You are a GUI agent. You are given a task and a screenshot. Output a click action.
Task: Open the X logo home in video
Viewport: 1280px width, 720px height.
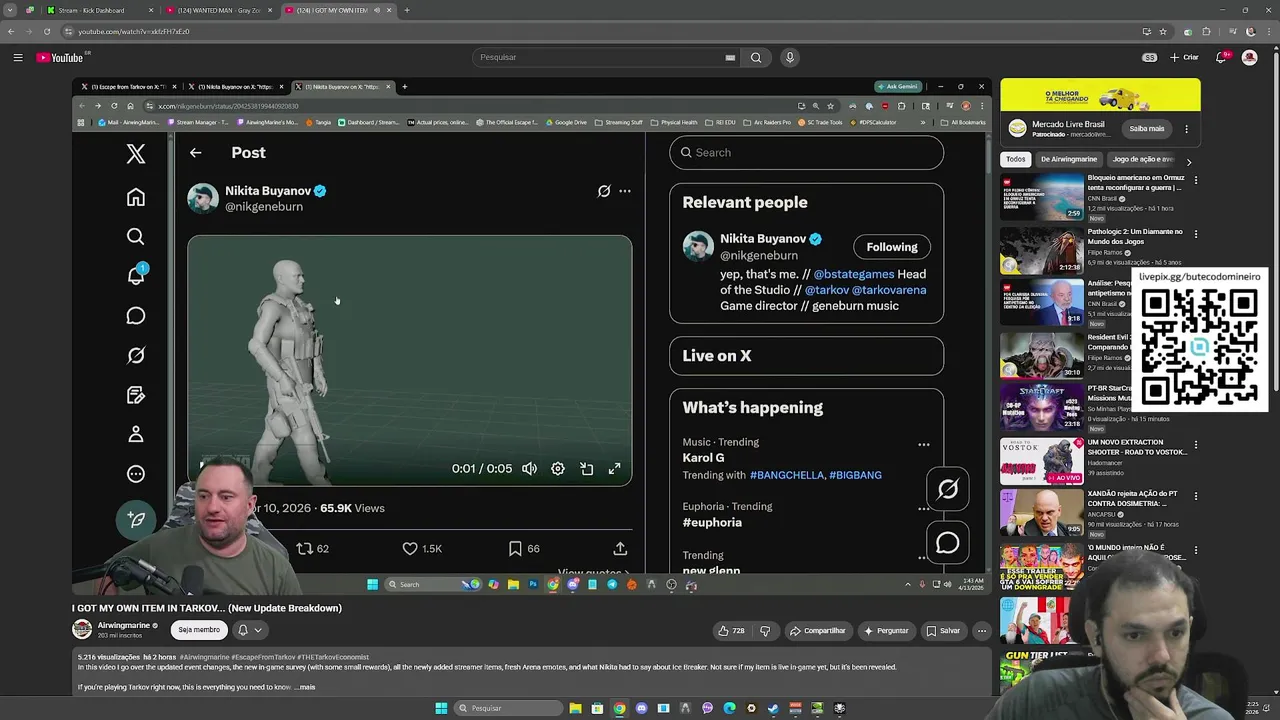tap(136, 153)
